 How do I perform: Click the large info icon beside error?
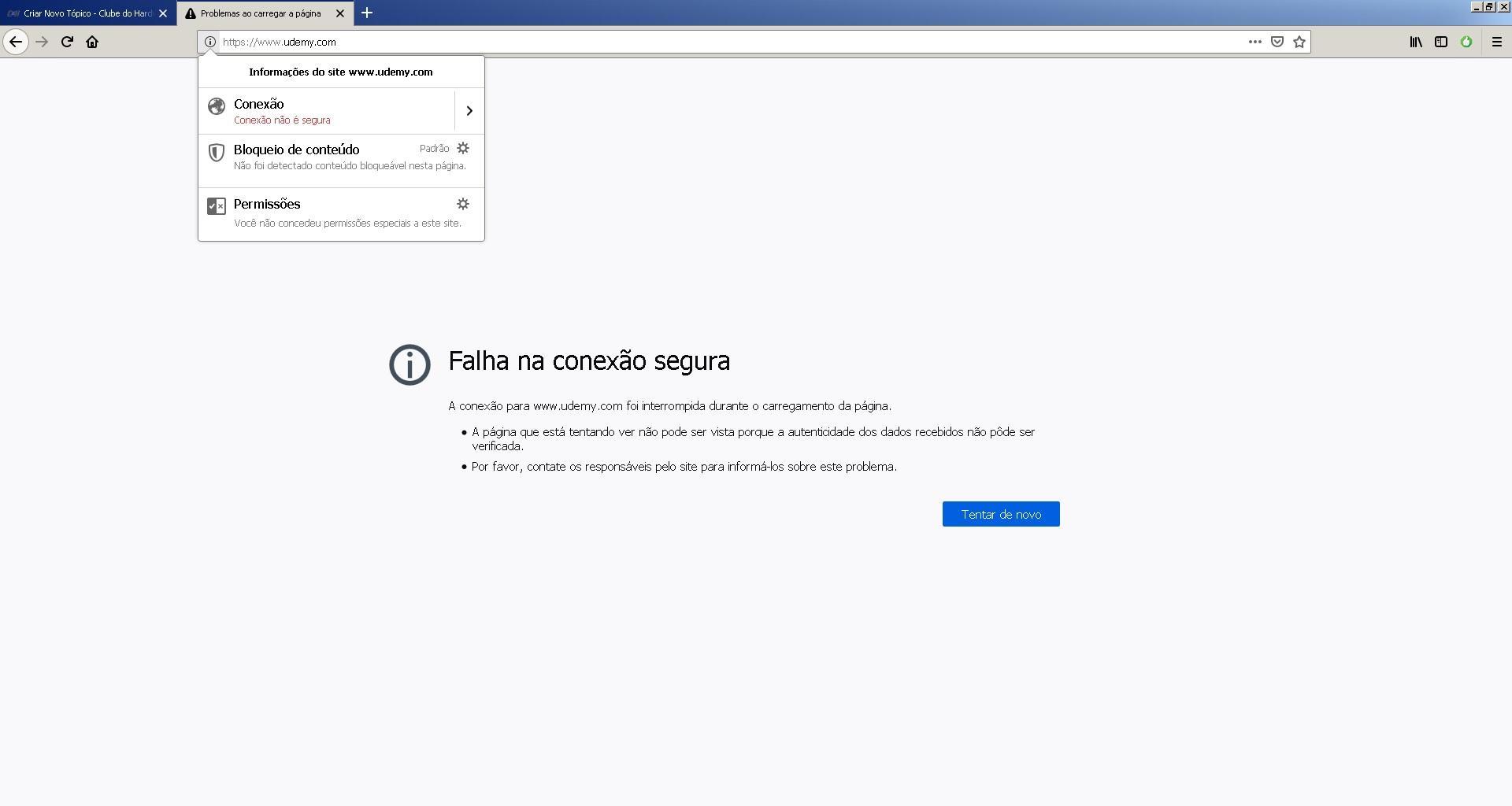pos(409,364)
